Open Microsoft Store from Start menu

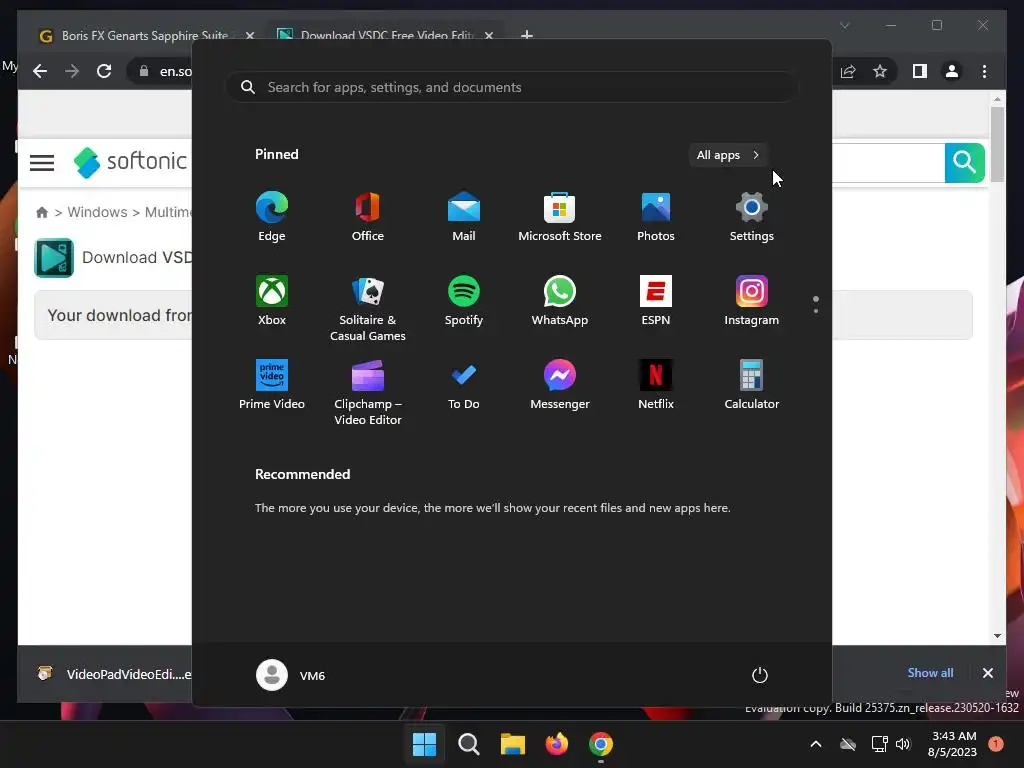click(560, 217)
